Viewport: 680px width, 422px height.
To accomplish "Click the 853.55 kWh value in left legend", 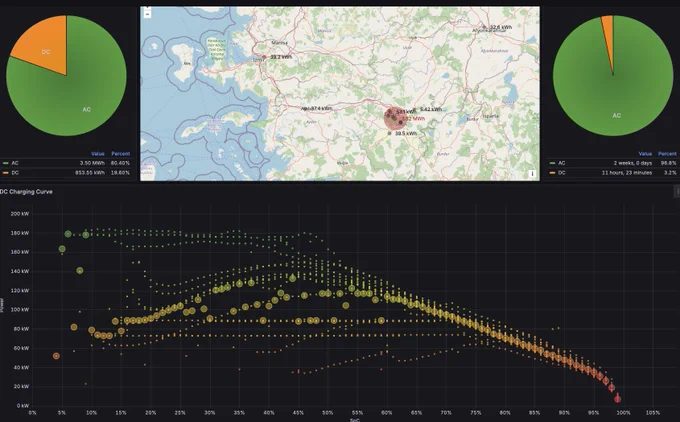I will click(90, 173).
